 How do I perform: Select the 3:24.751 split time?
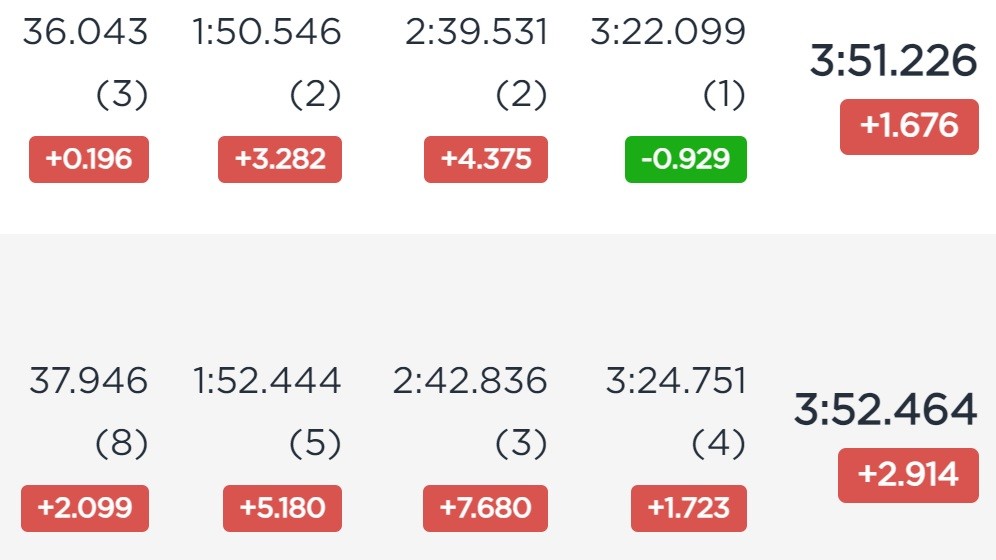676,380
